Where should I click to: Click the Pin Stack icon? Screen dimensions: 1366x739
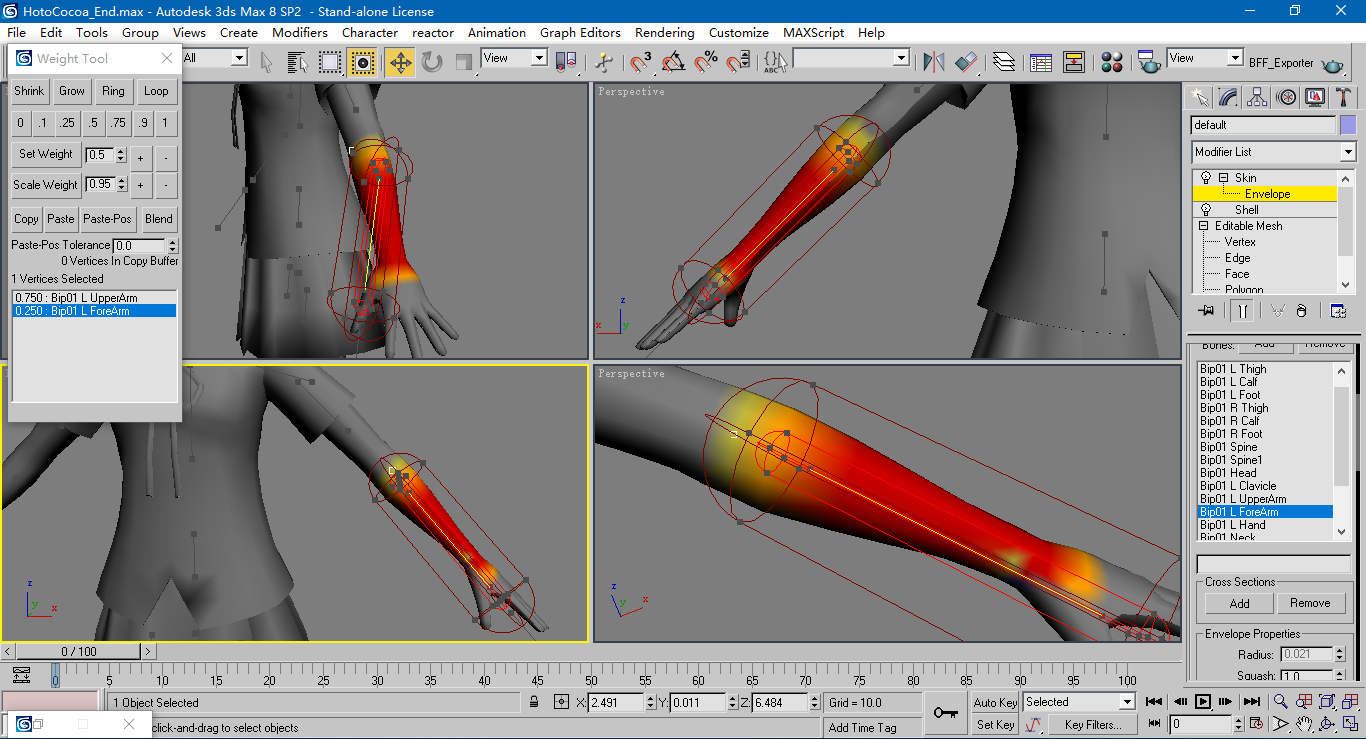(1206, 310)
